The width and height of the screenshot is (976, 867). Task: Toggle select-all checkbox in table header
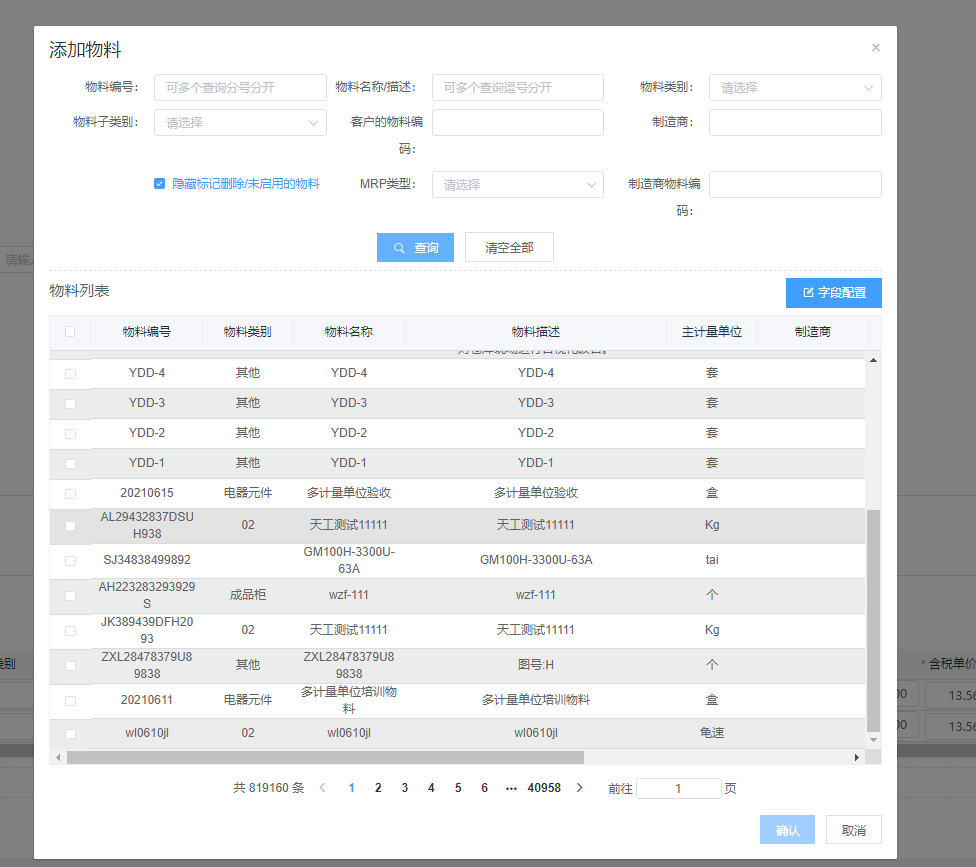[70, 332]
